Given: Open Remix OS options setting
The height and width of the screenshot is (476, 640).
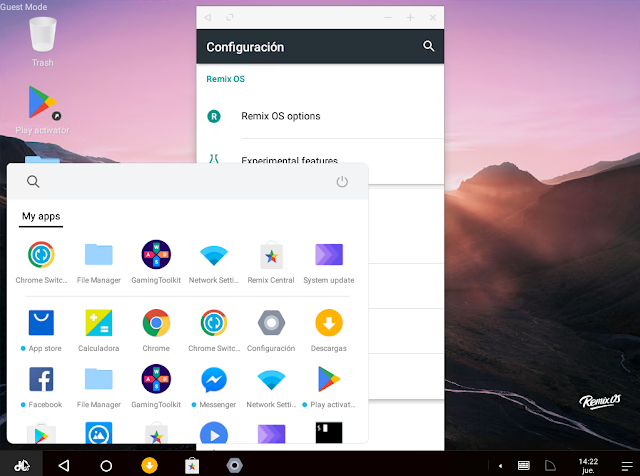Looking at the screenshot, I should click(320, 116).
